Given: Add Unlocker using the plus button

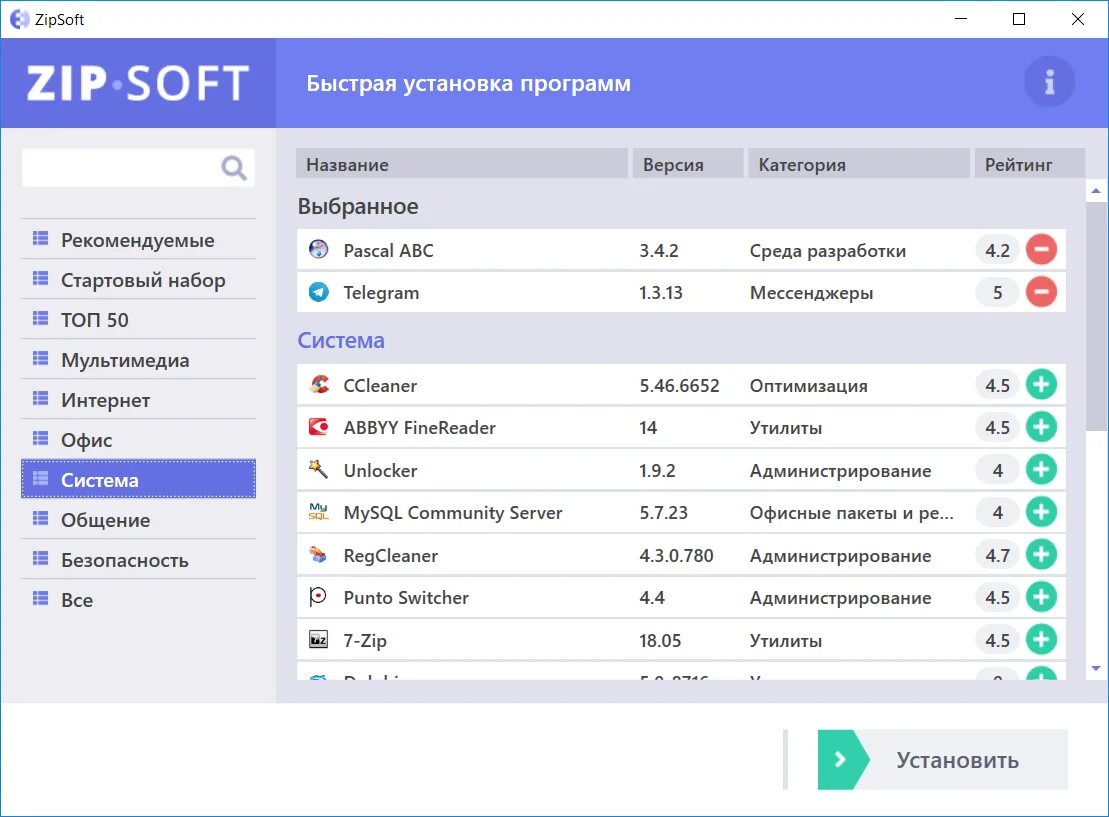Looking at the screenshot, I should [x=1041, y=470].
